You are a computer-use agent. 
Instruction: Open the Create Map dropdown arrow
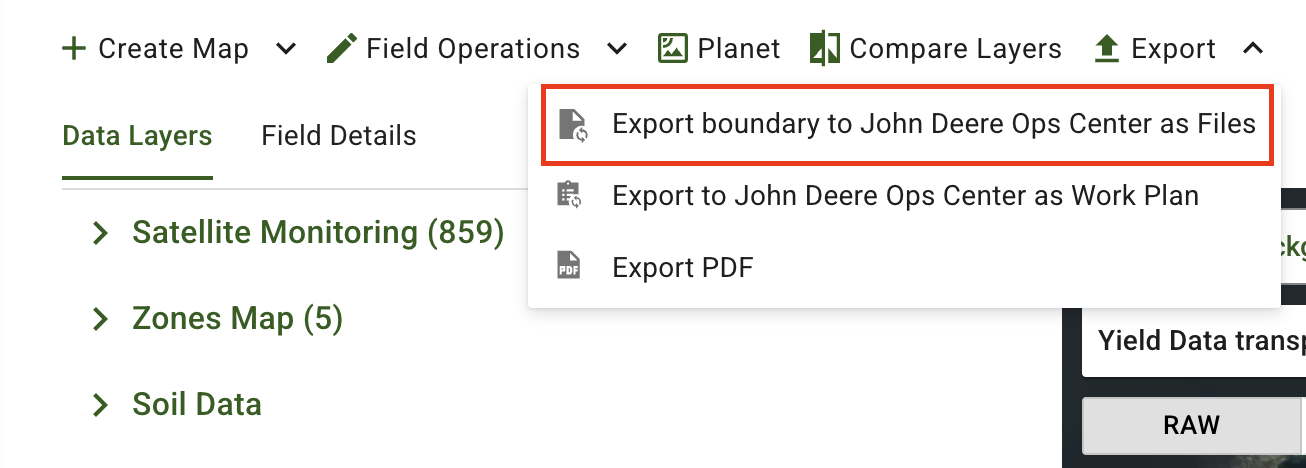coord(286,48)
